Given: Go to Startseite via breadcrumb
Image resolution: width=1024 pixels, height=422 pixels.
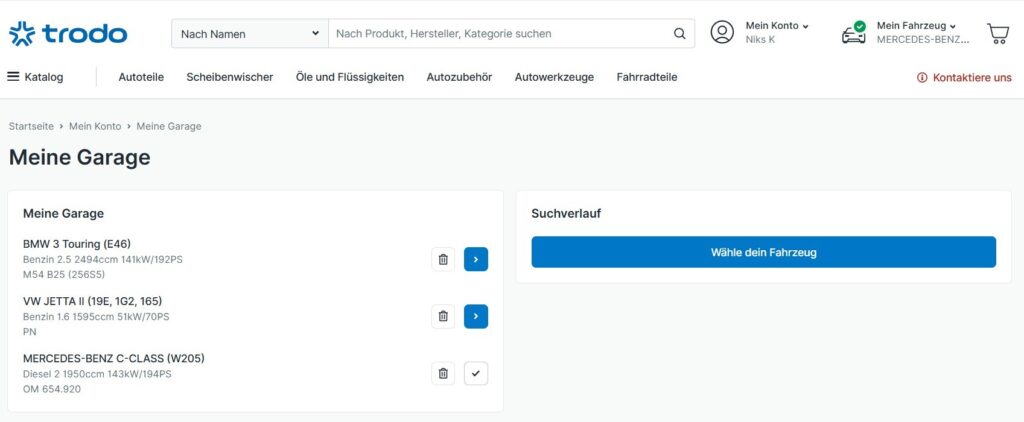Looking at the screenshot, I should [31, 126].
